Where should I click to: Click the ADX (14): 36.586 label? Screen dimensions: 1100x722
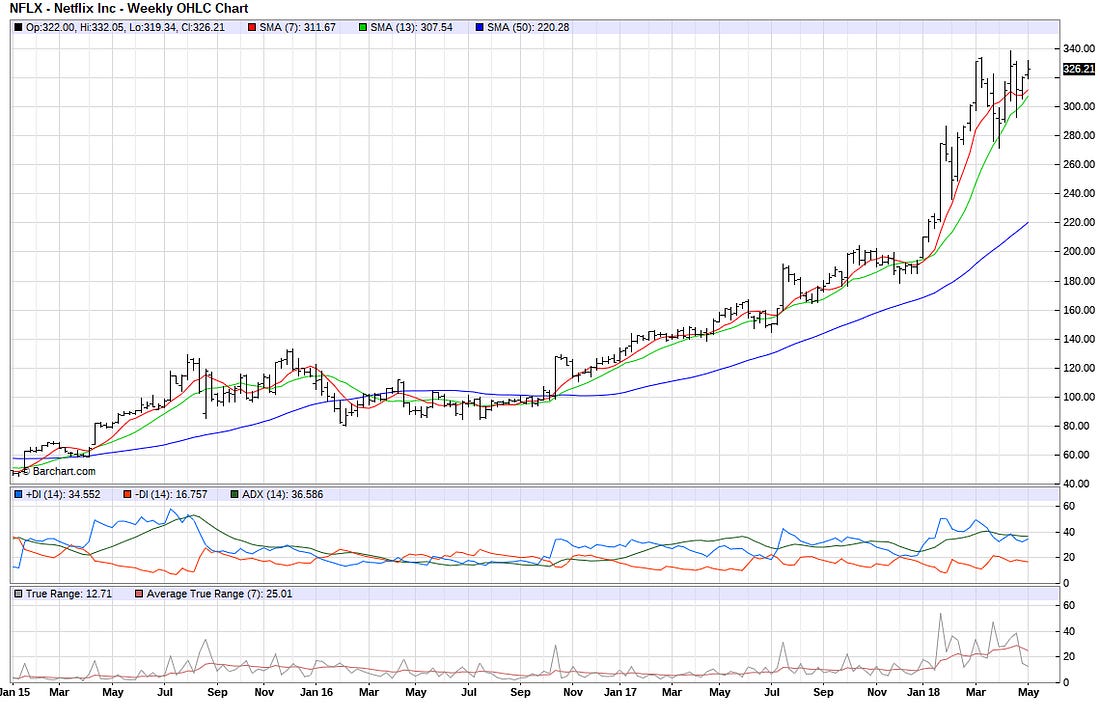[283, 495]
